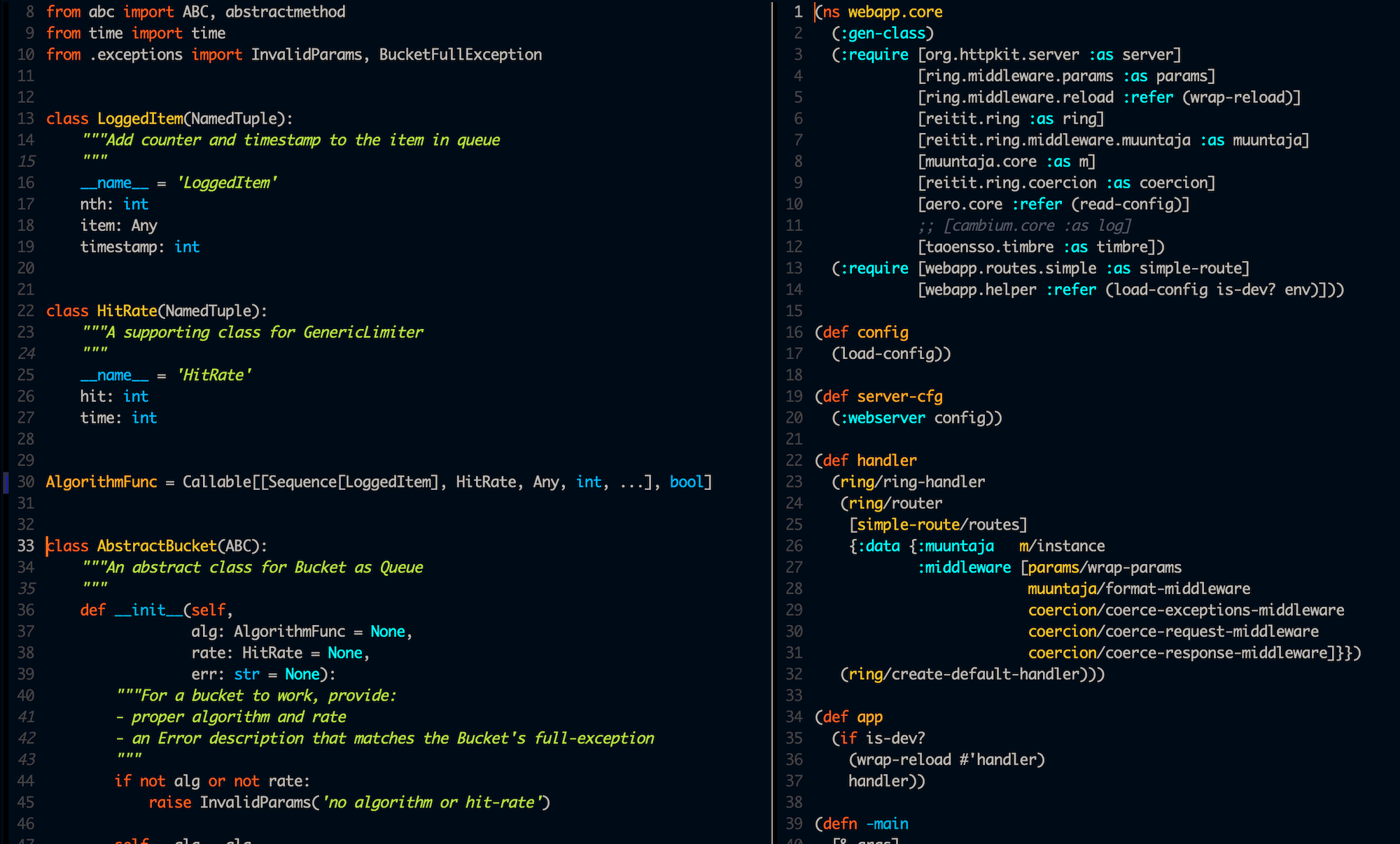This screenshot has height=844, width=1400.
Task: Click the blue gutter marker beside line 30
Action: (6, 482)
